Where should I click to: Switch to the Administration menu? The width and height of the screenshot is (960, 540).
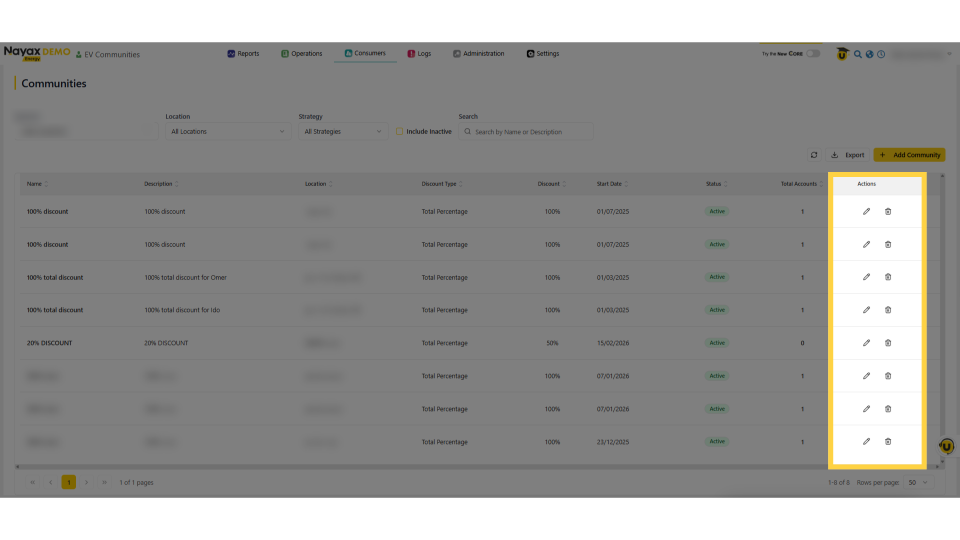coord(479,54)
